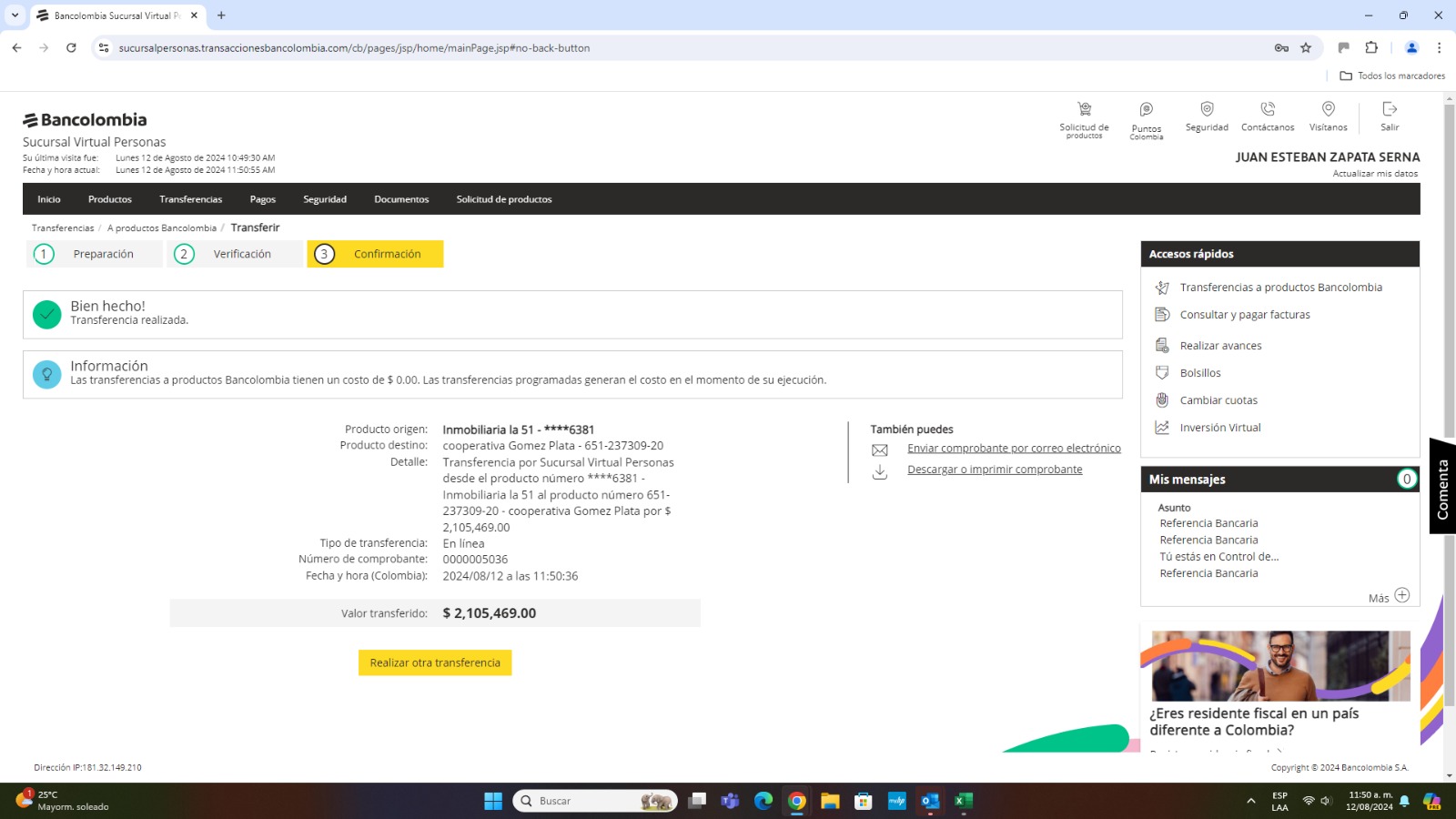
Task: Click Descargar o imprimir comprobante link
Action: tap(995, 470)
